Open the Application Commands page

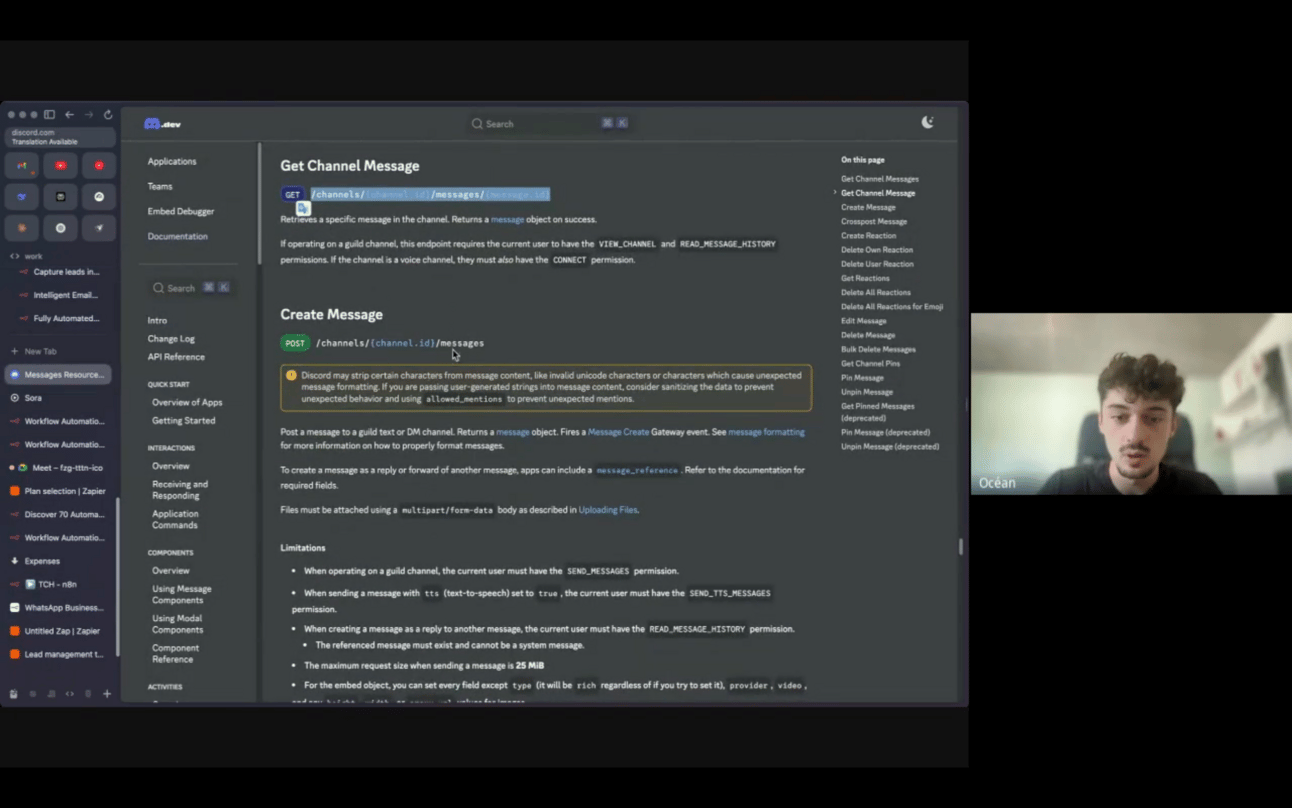[175, 520]
